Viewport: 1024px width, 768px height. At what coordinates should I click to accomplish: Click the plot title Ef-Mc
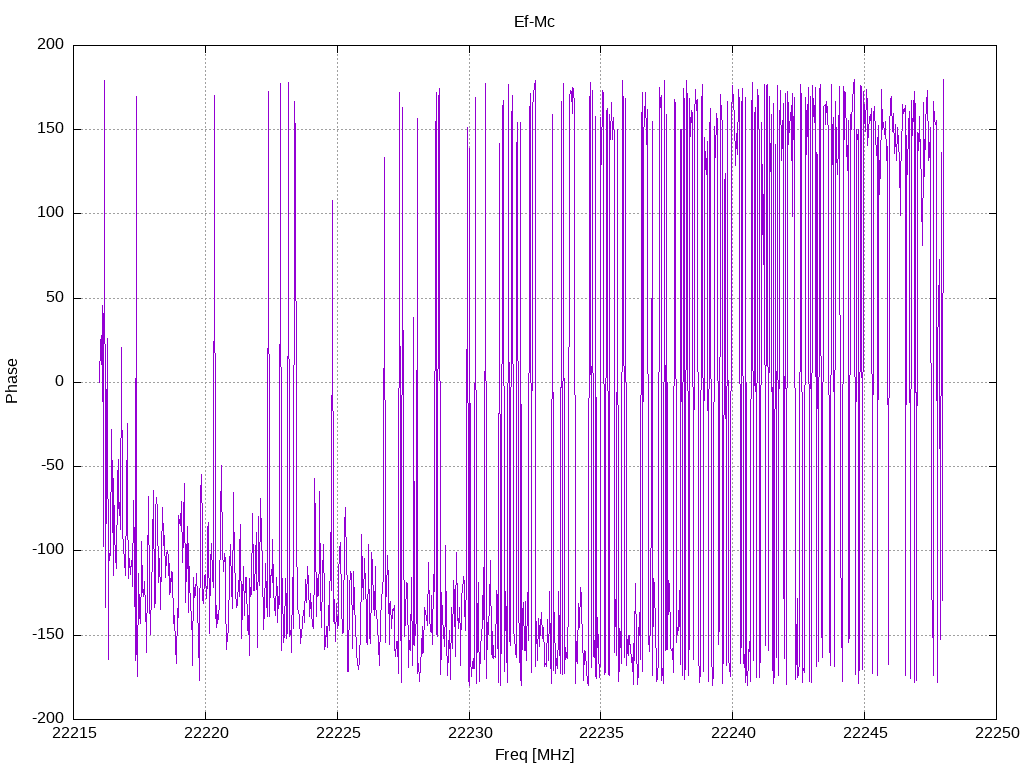[534, 22]
